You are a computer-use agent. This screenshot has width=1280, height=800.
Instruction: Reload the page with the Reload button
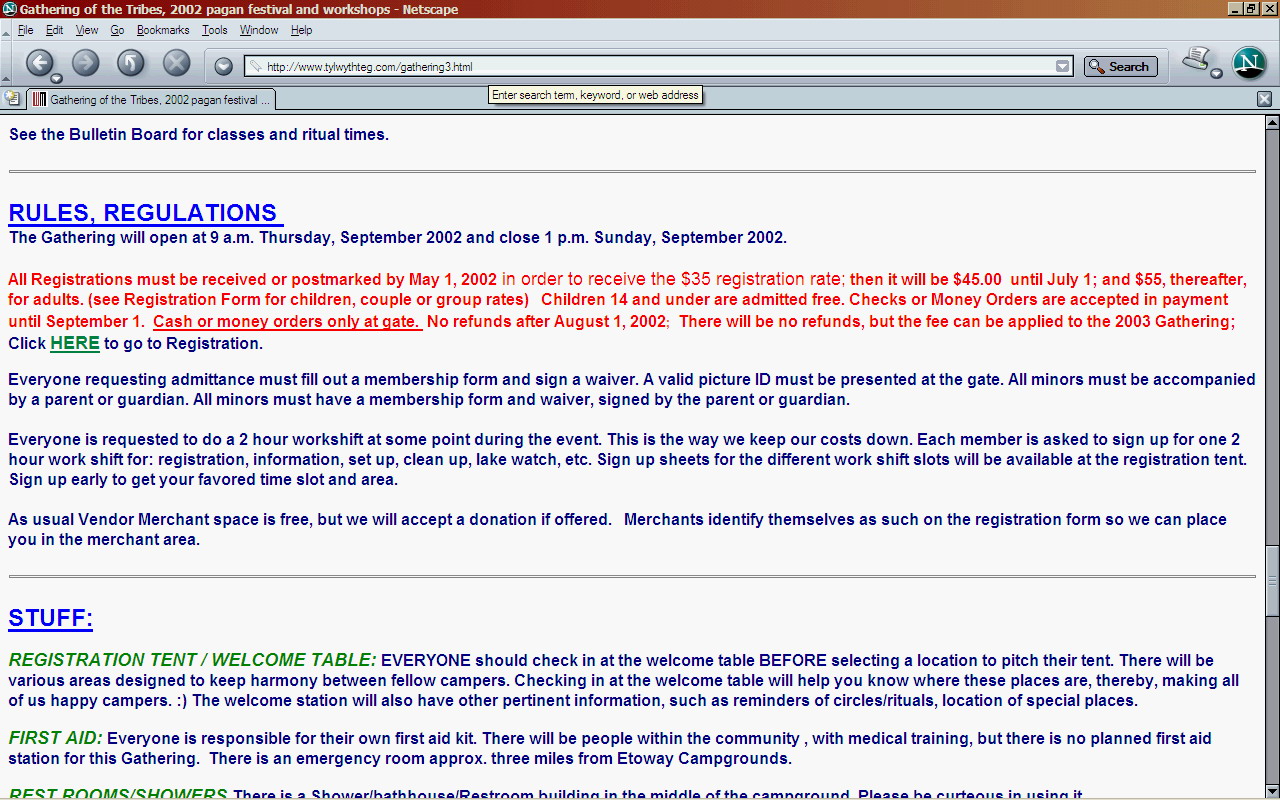[x=131, y=63]
